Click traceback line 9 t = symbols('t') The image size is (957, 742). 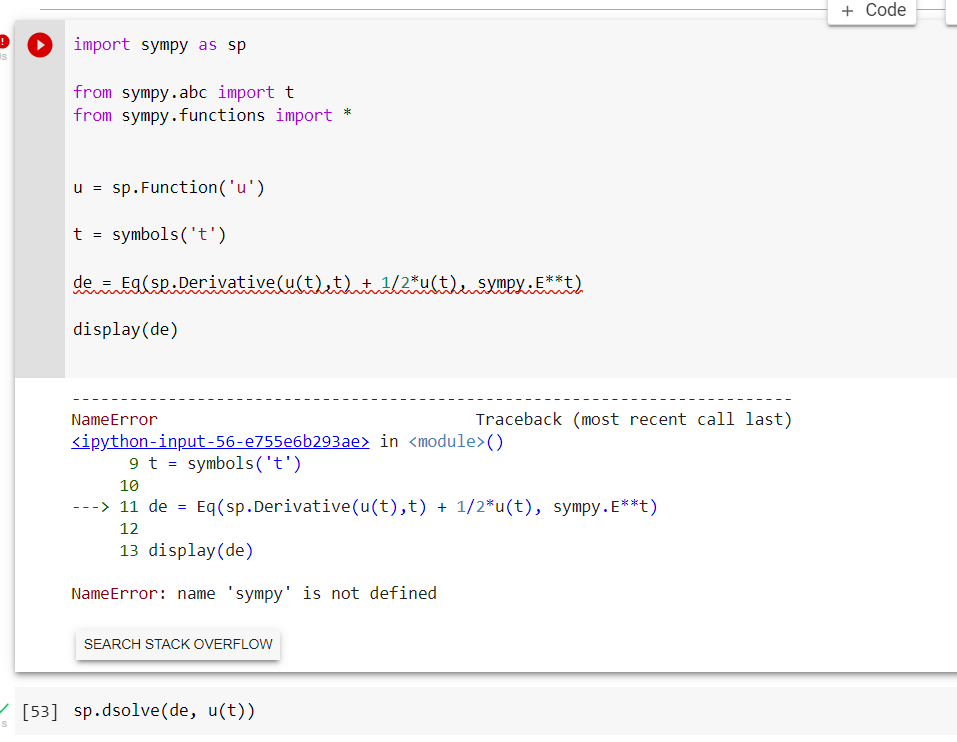click(215, 464)
